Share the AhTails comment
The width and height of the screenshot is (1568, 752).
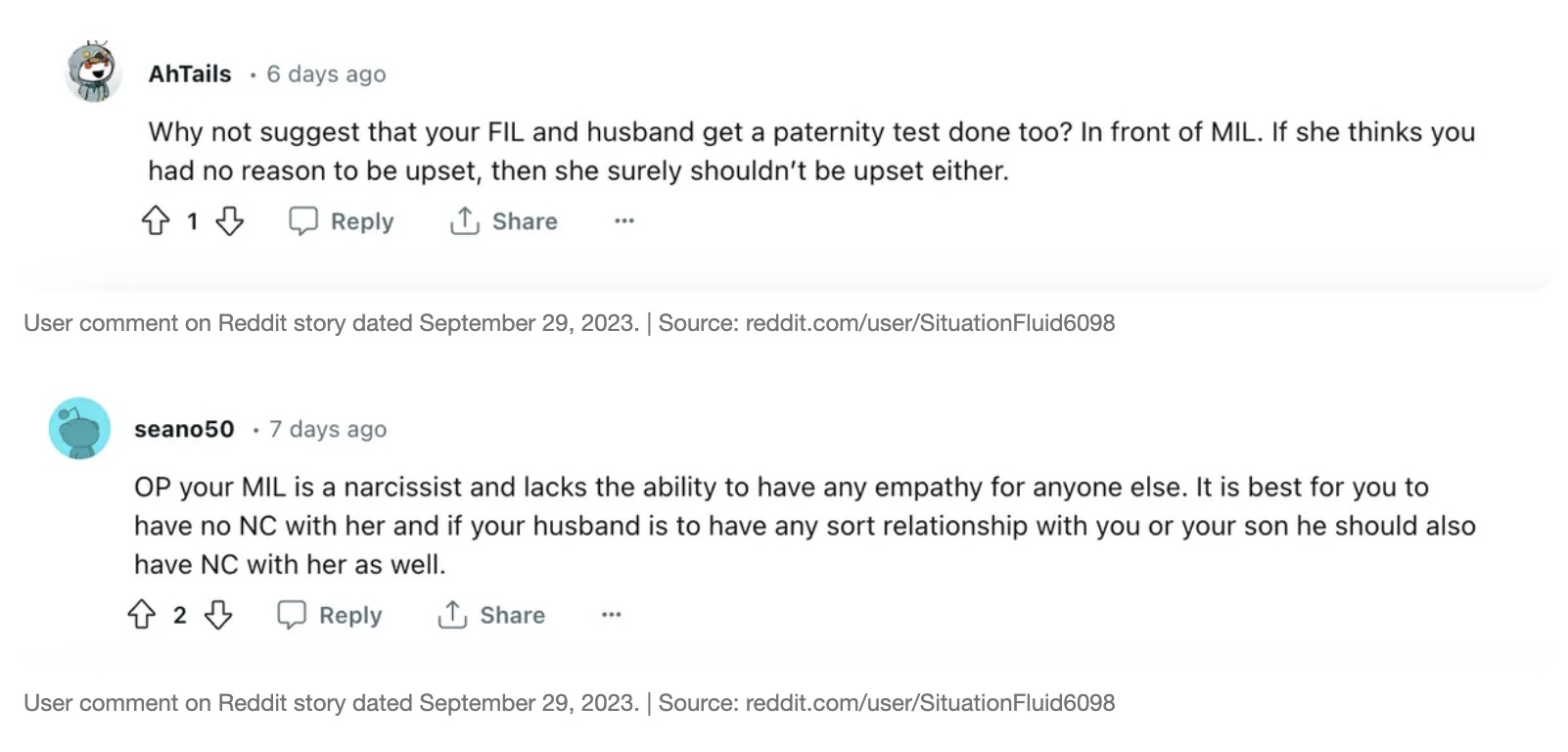coord(504,221)
